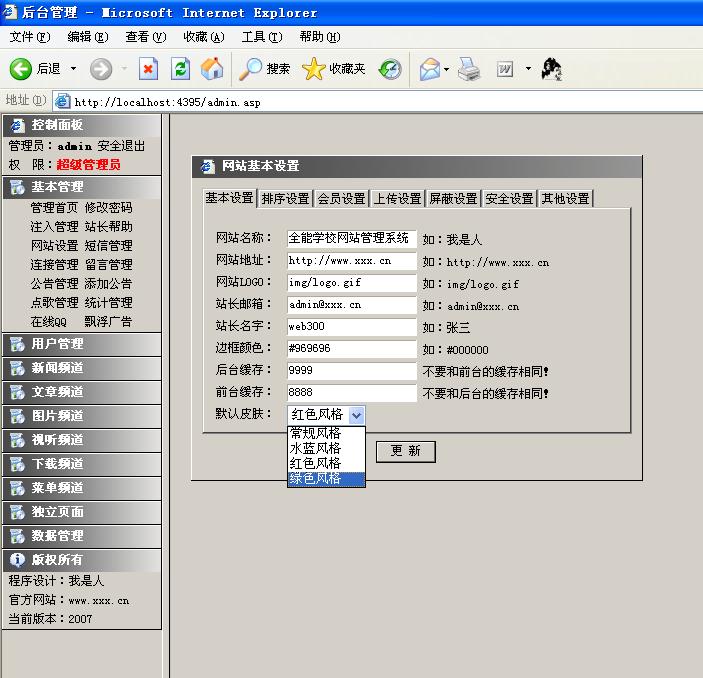Click the Home icon in the toolbar
The image size is (703, 678).
pyautogui.click(x=212, y=69)
